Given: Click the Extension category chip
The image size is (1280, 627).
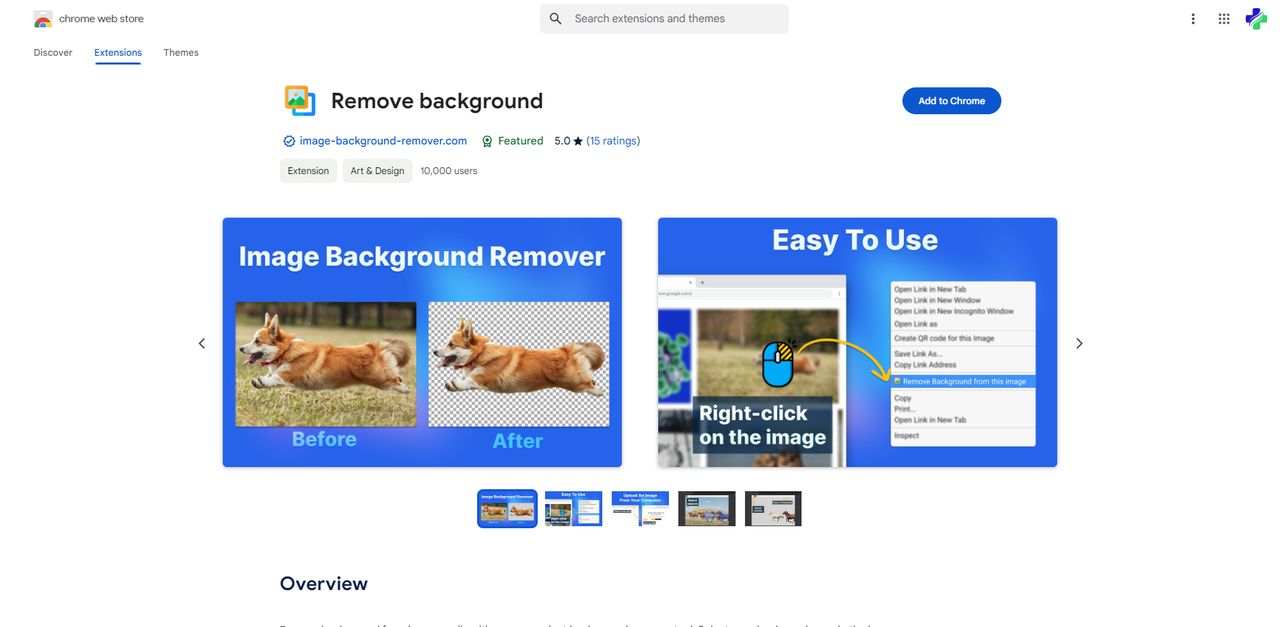Looking at the screenshot, I should click(x=308, y=171).
